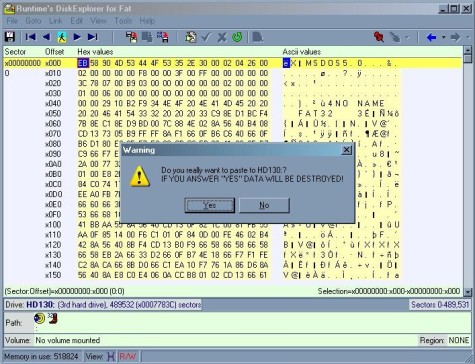Click the green refresh circle icon
Viewport: 475px width, 364px height.
click(x=237, y=37)
